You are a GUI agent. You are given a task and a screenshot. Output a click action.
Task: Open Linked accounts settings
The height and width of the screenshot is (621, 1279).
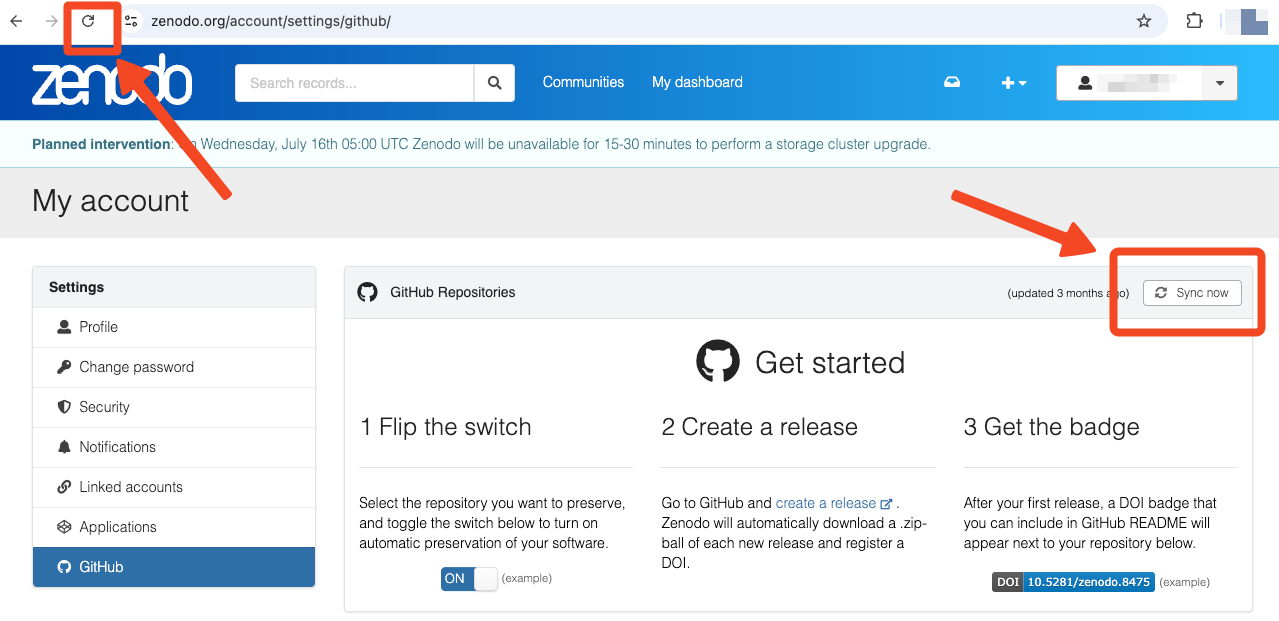(x=130, y=487)
